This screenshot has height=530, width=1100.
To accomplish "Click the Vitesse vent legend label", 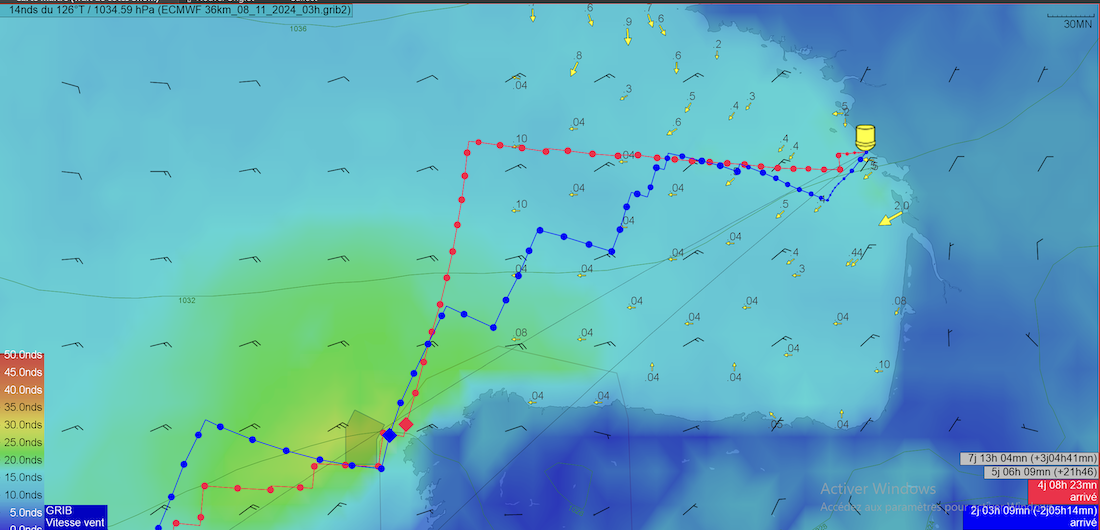I will point(75,522).
